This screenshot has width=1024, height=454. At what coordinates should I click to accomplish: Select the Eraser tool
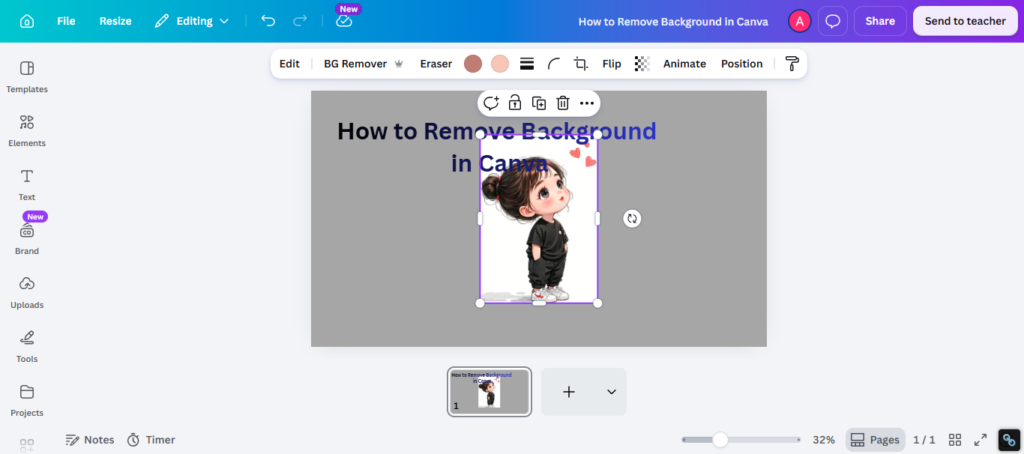pyautogui.click(x=436, y=64)
